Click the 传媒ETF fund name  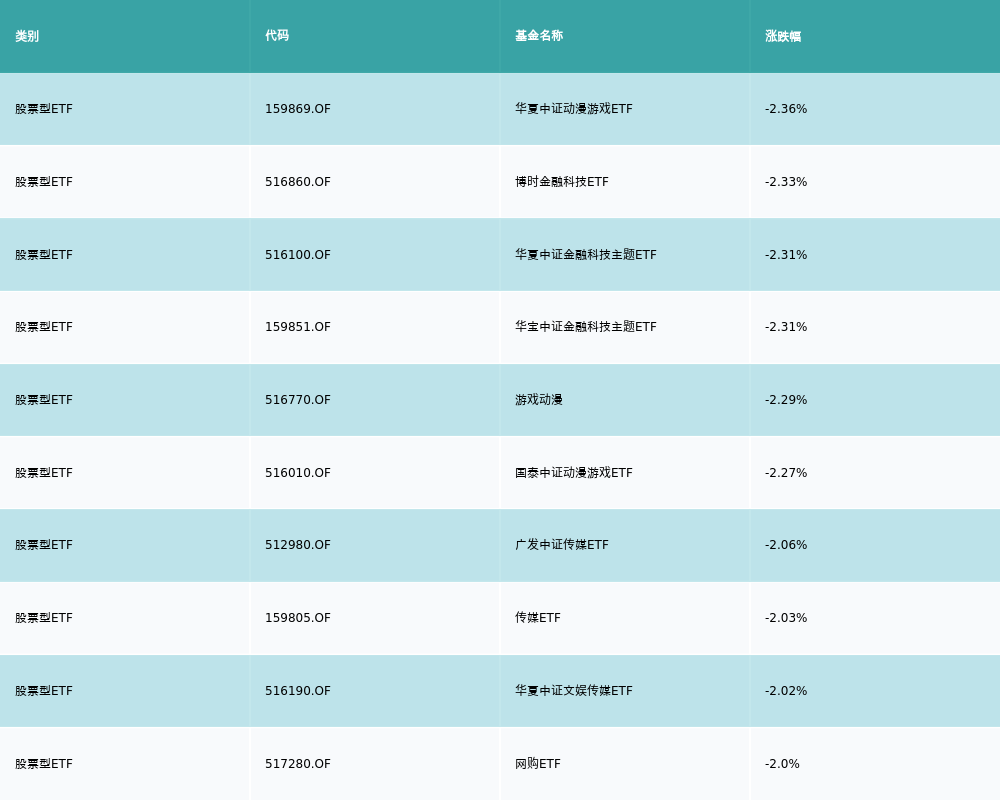click(538, 618)
